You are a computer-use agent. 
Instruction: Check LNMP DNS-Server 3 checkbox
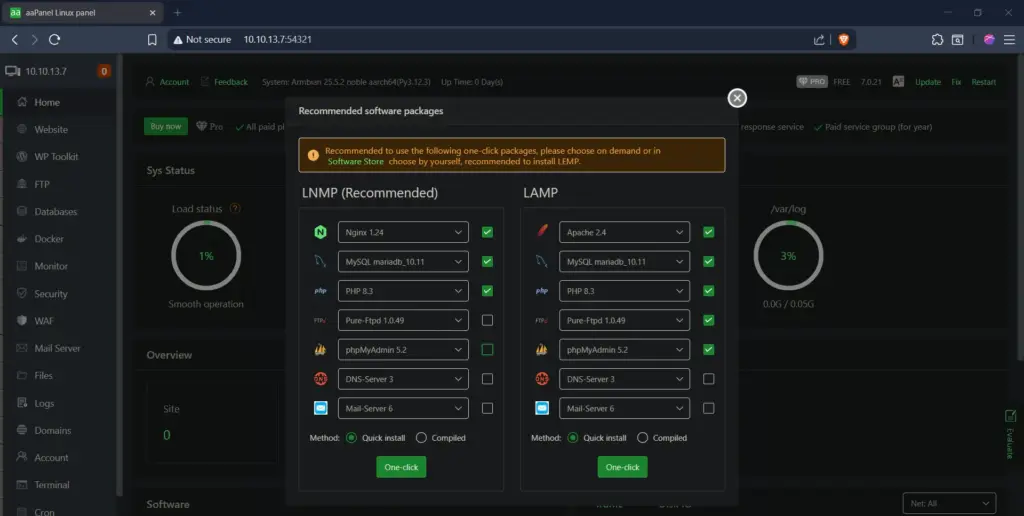(x=487, y=379)
